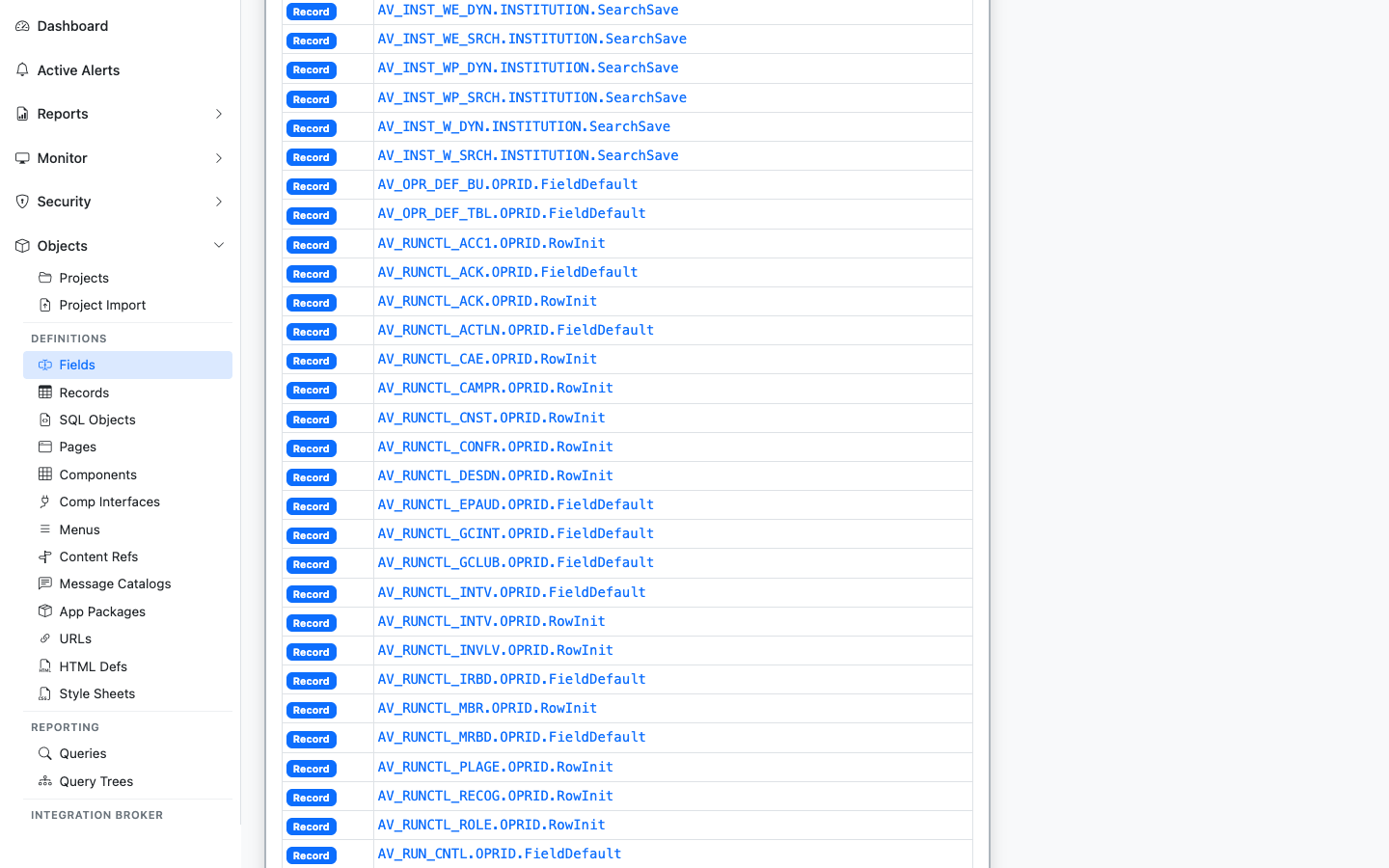Click Record badge for AV_INST_WP_DYN row
Image resolution: width=1389 pixels, height=868 pixels.
(x=312, y=69)
